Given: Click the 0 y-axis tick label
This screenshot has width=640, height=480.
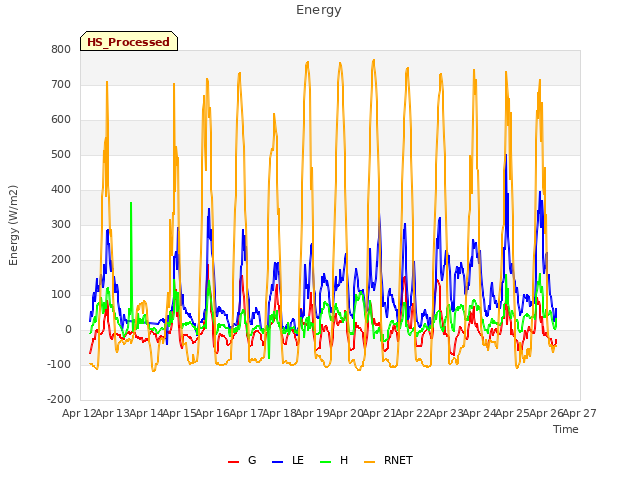Looking at the screenshot, I should click(x=68, y=330).
